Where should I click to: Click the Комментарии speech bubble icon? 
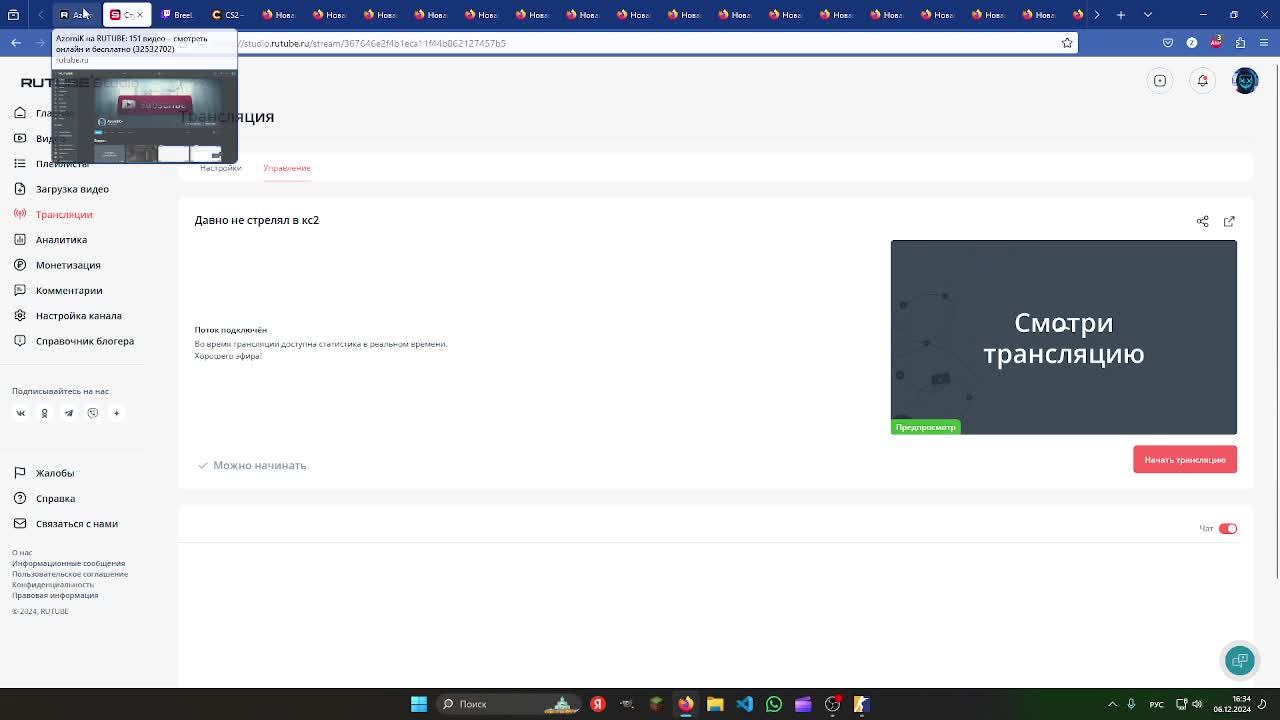point(20,290)
